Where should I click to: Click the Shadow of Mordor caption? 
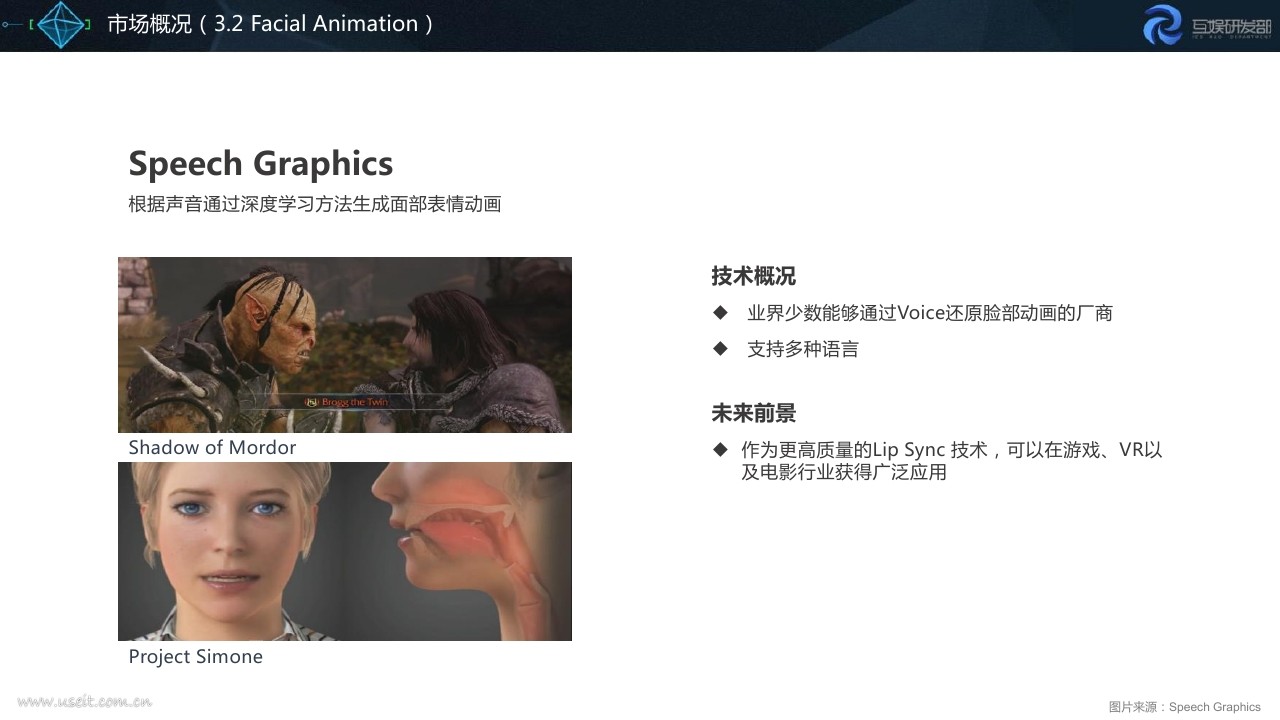[x=212, y=447]
